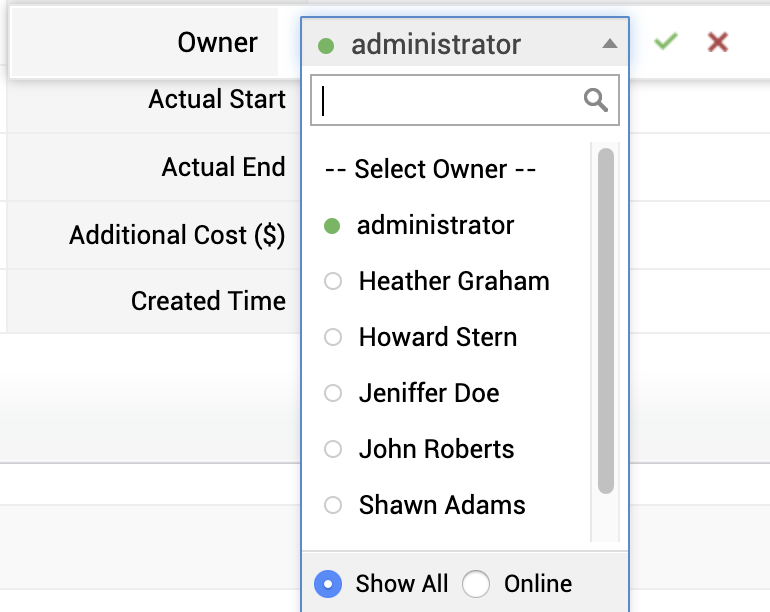Select Jeniffer Doe as owner
Viewport: 770px width, 612px height.
tap(429, 394)
